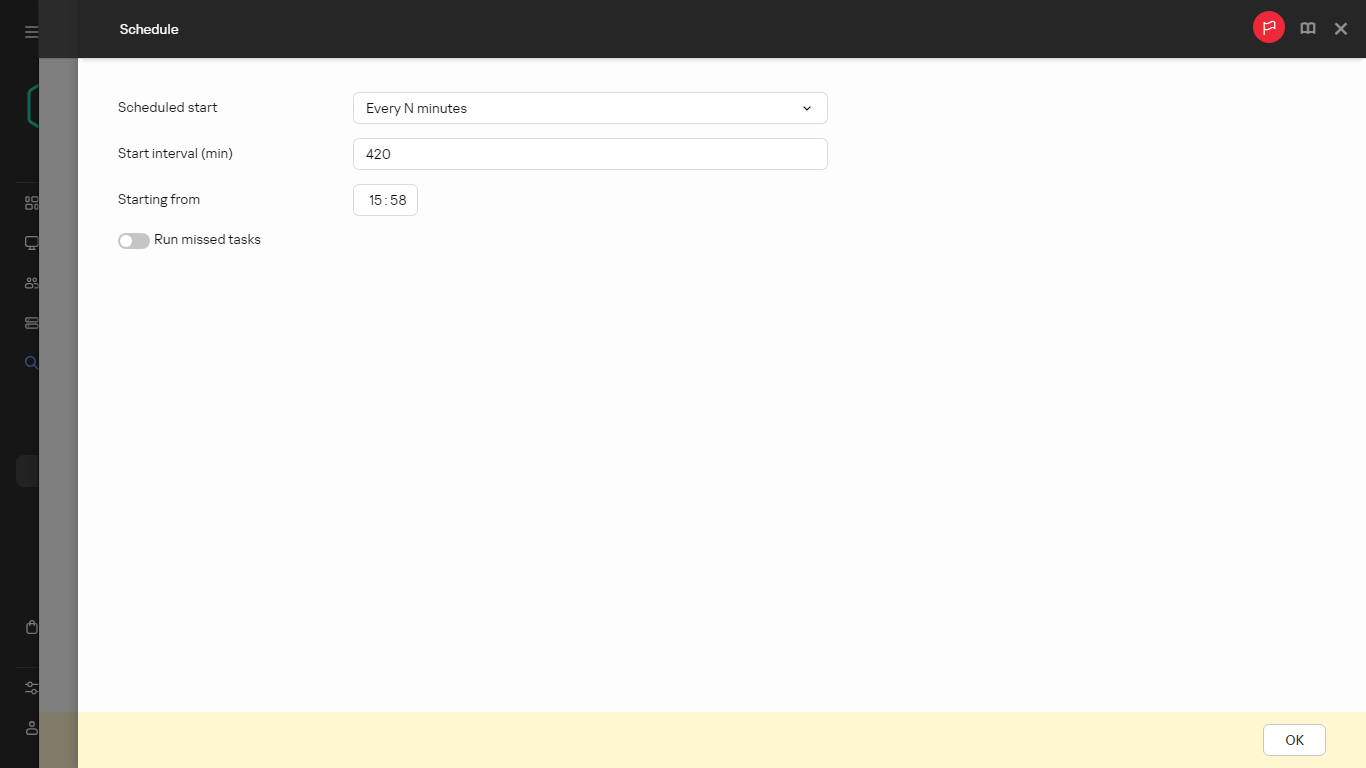Expand the Scheduled start chevron
1366x768 pixels.
(806, 107)
